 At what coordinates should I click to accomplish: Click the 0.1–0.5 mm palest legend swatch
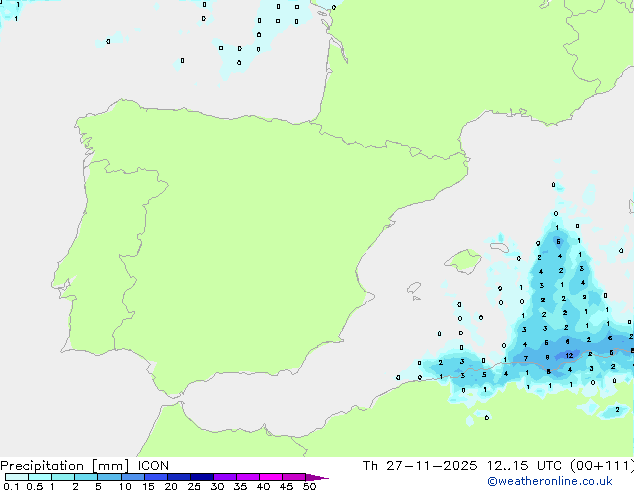(17, 477)
